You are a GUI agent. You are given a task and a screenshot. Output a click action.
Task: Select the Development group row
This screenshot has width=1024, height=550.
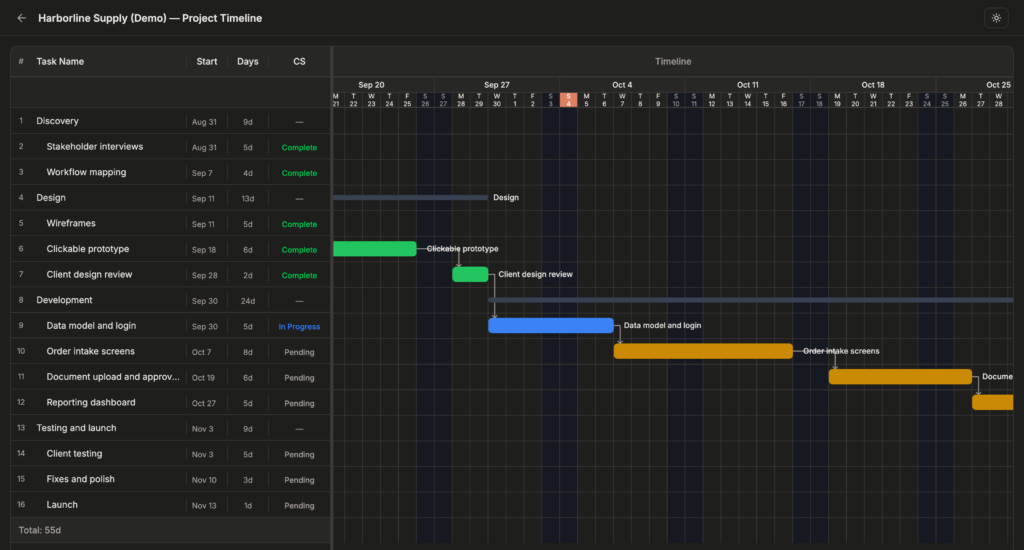click(x=170, y=300)
